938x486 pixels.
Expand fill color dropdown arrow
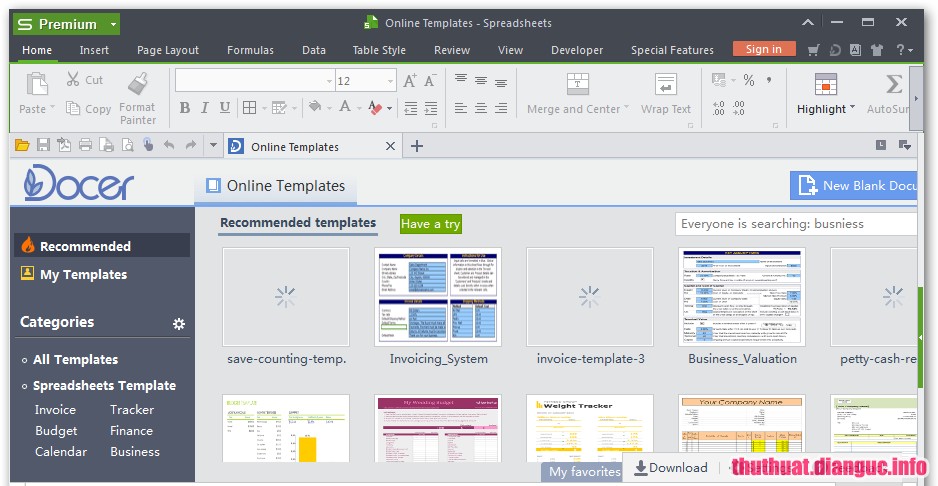pyautogui.click(x=328, y=108)
